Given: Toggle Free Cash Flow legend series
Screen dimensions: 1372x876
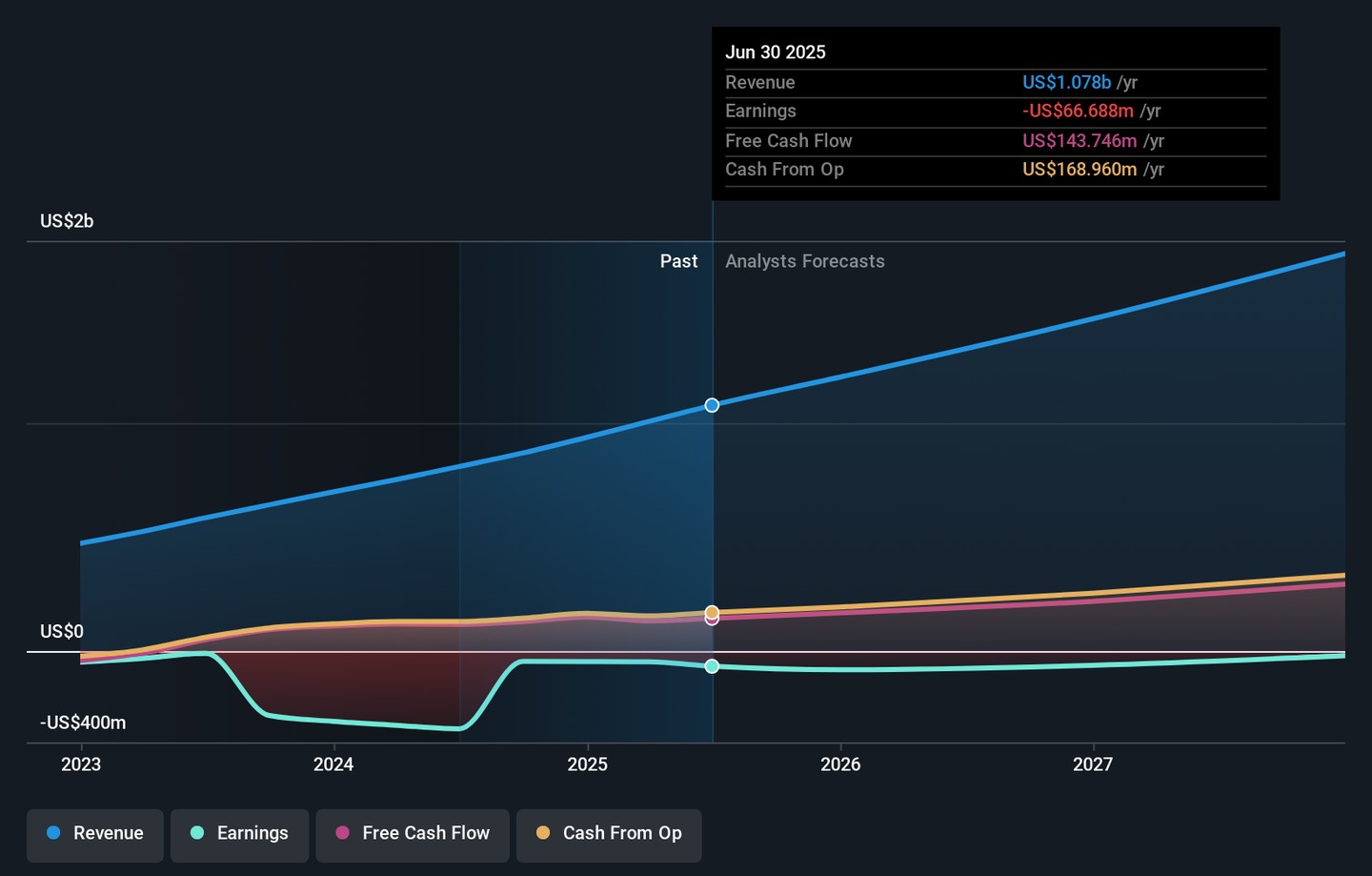Looking at the screenshot, I should (413, 835).
